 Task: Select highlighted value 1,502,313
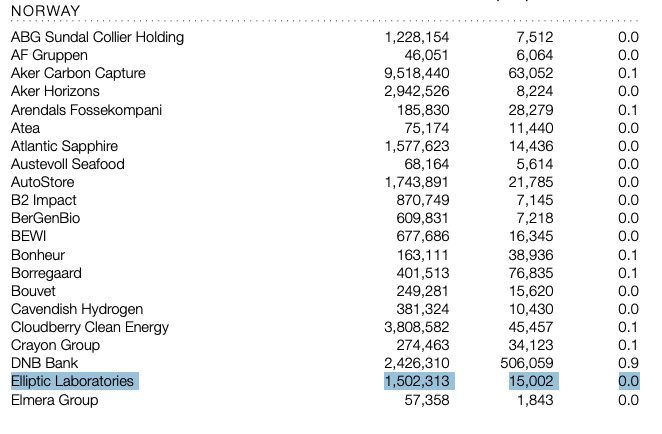tap(417, 381)
